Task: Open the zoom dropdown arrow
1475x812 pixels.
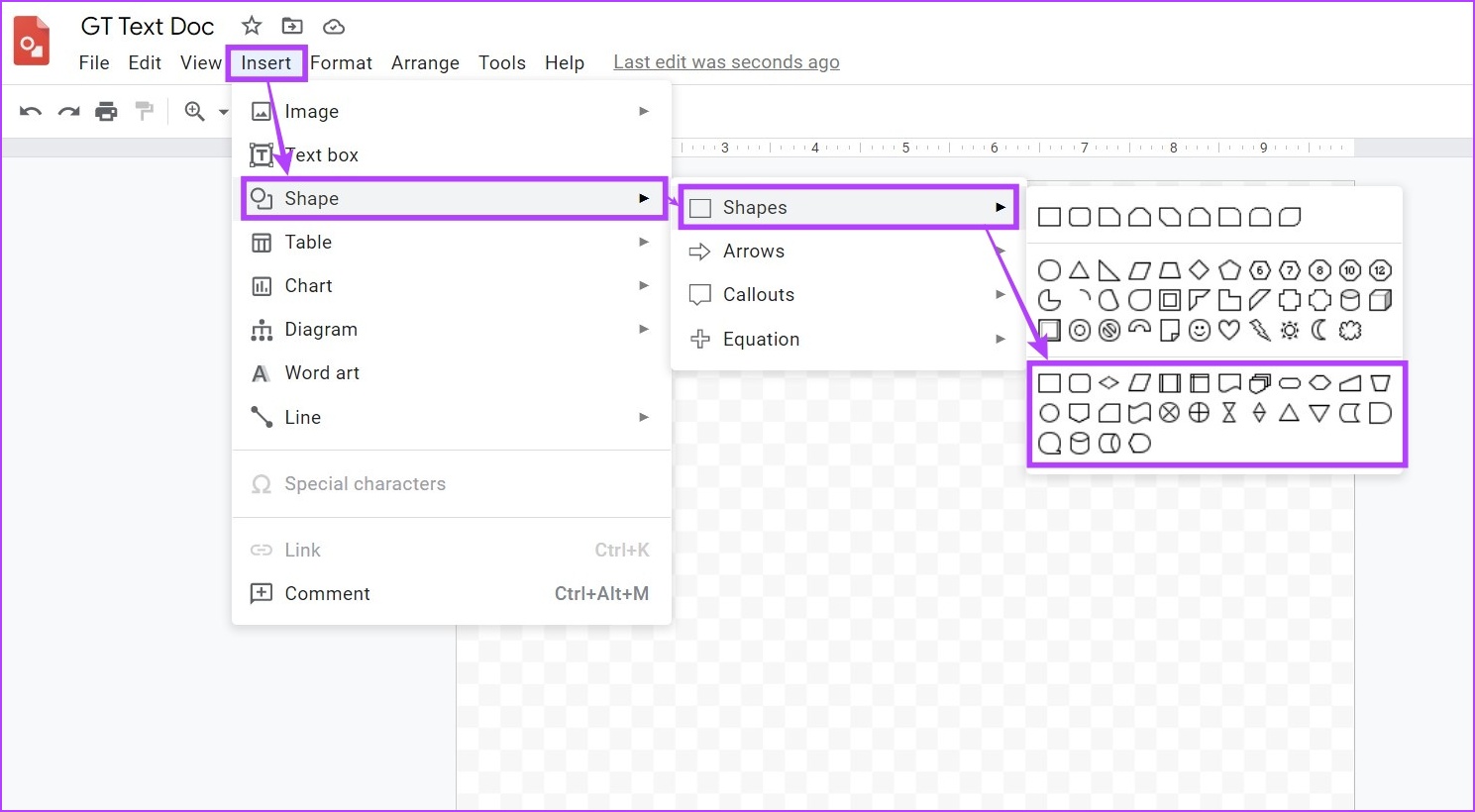Action: click(224, 112)
